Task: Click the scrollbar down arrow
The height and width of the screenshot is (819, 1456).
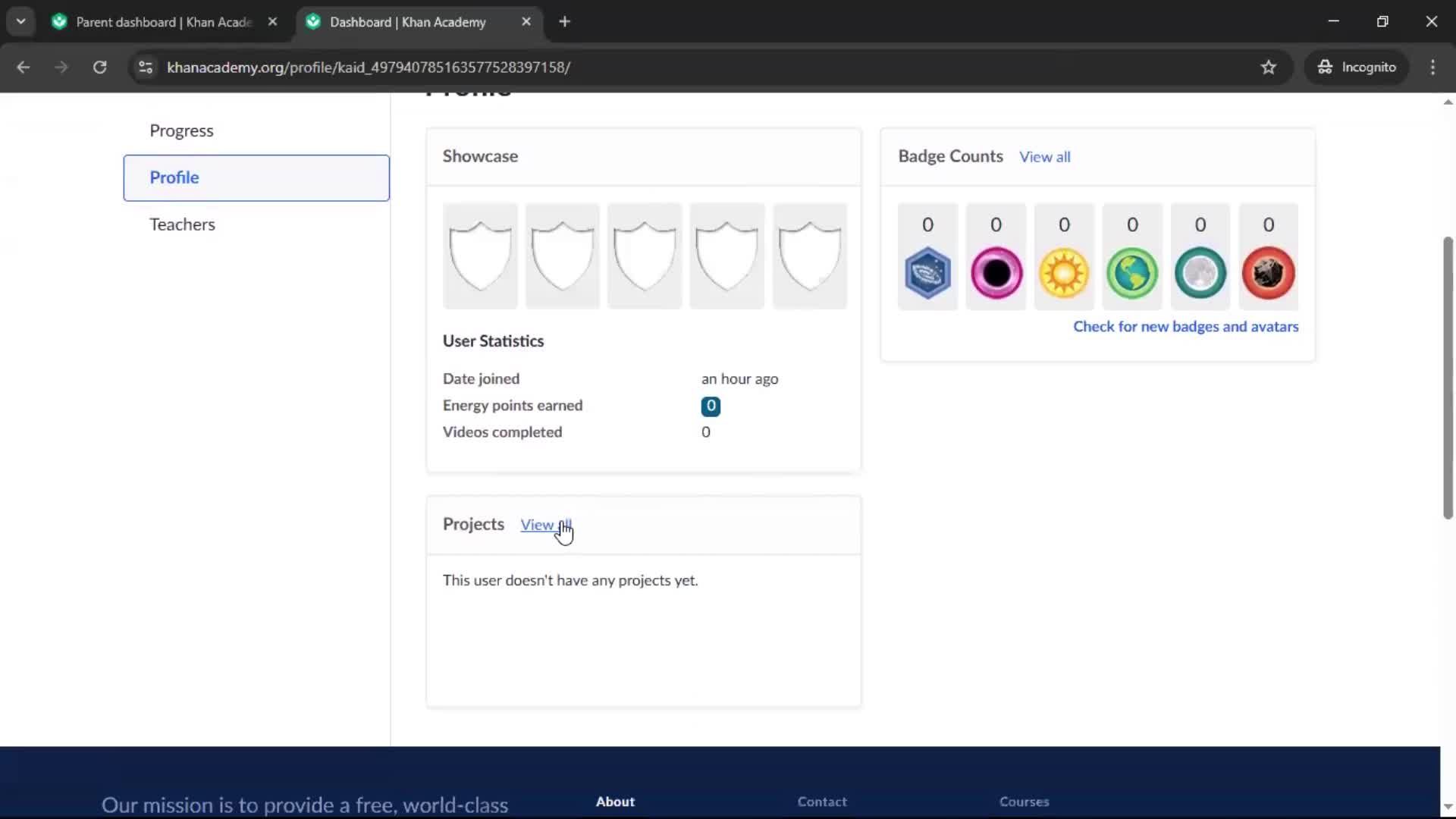Action: point(1448,807)
